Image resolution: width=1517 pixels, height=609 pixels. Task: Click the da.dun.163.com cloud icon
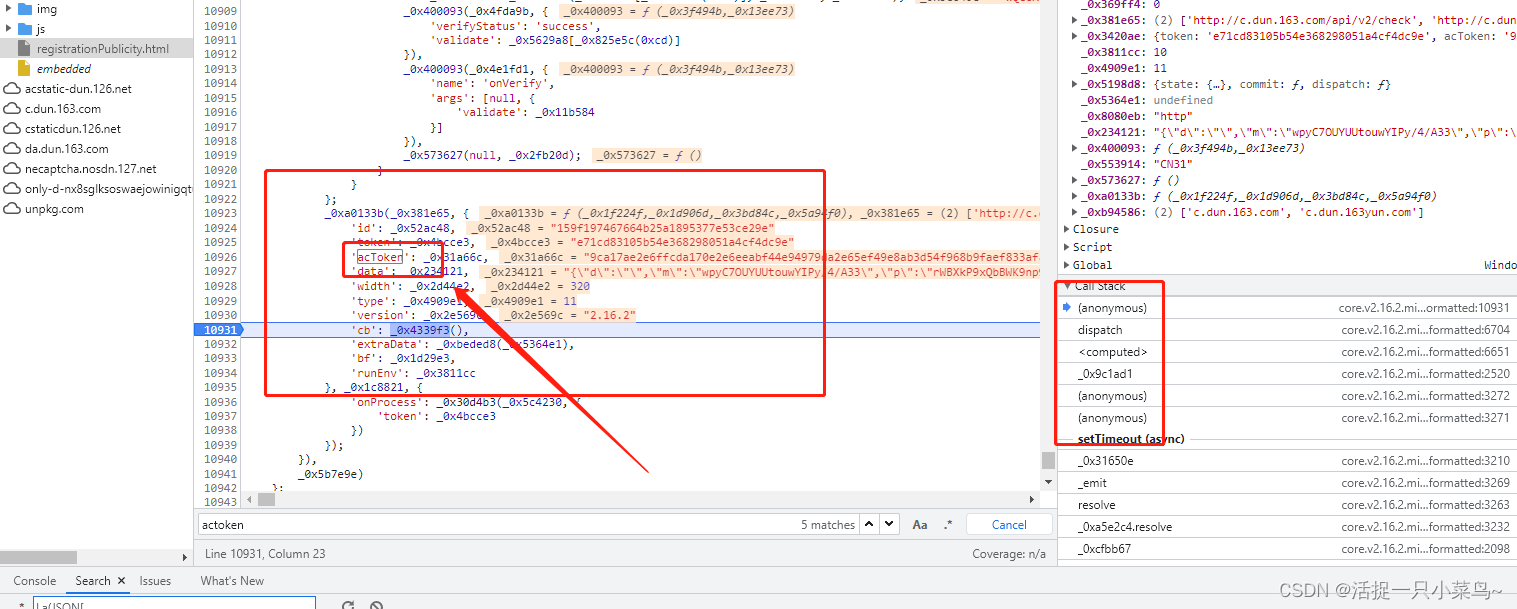pyautogui.click(x=12, y=149)
